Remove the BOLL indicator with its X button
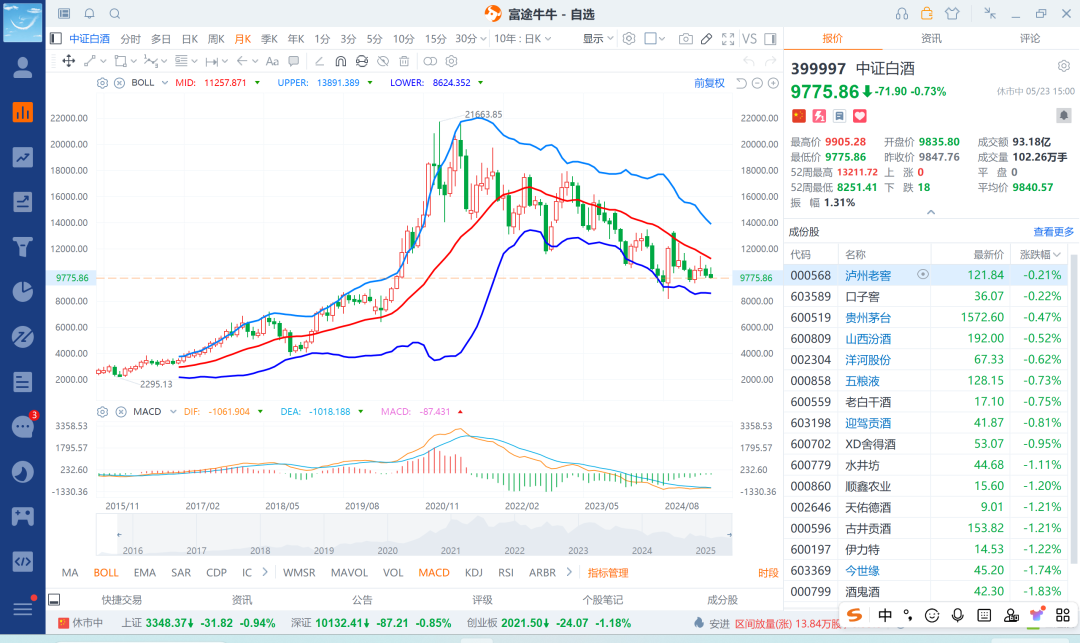Viewport: 1080px width, 643px height. (x=119, y=83)
